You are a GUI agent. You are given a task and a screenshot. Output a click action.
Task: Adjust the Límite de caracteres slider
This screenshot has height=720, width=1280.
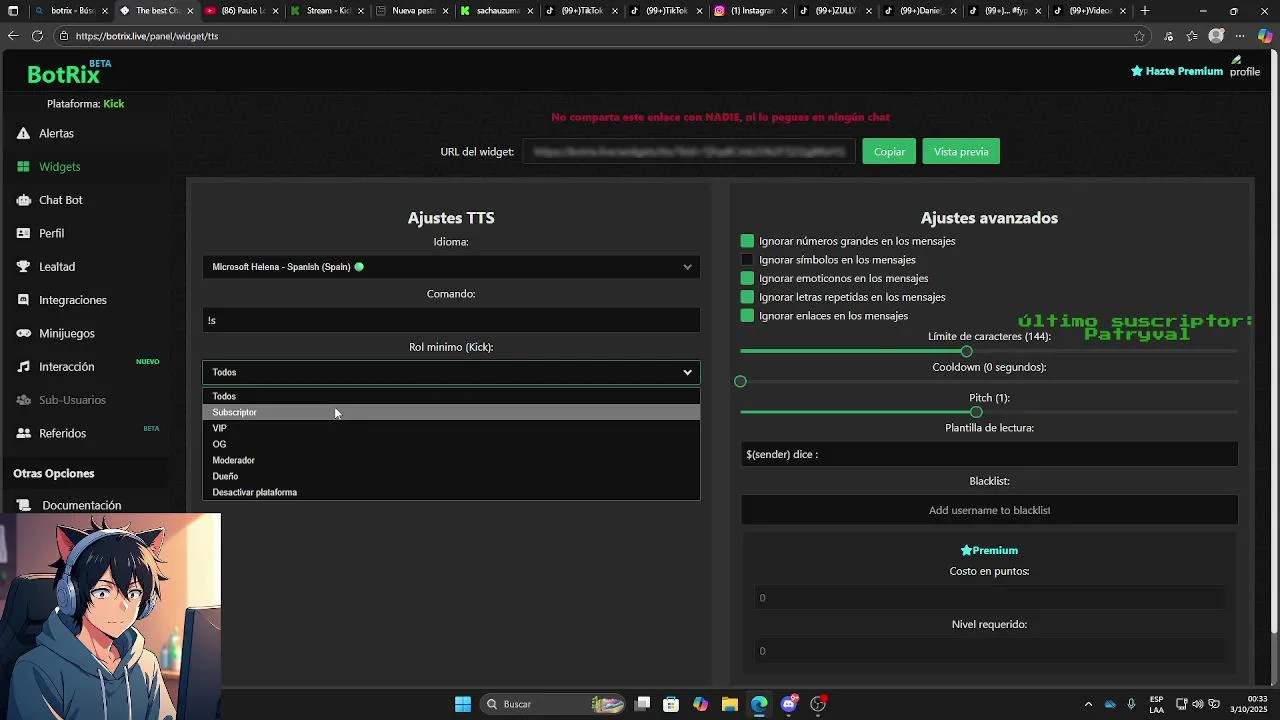click(x=966, y=351)
